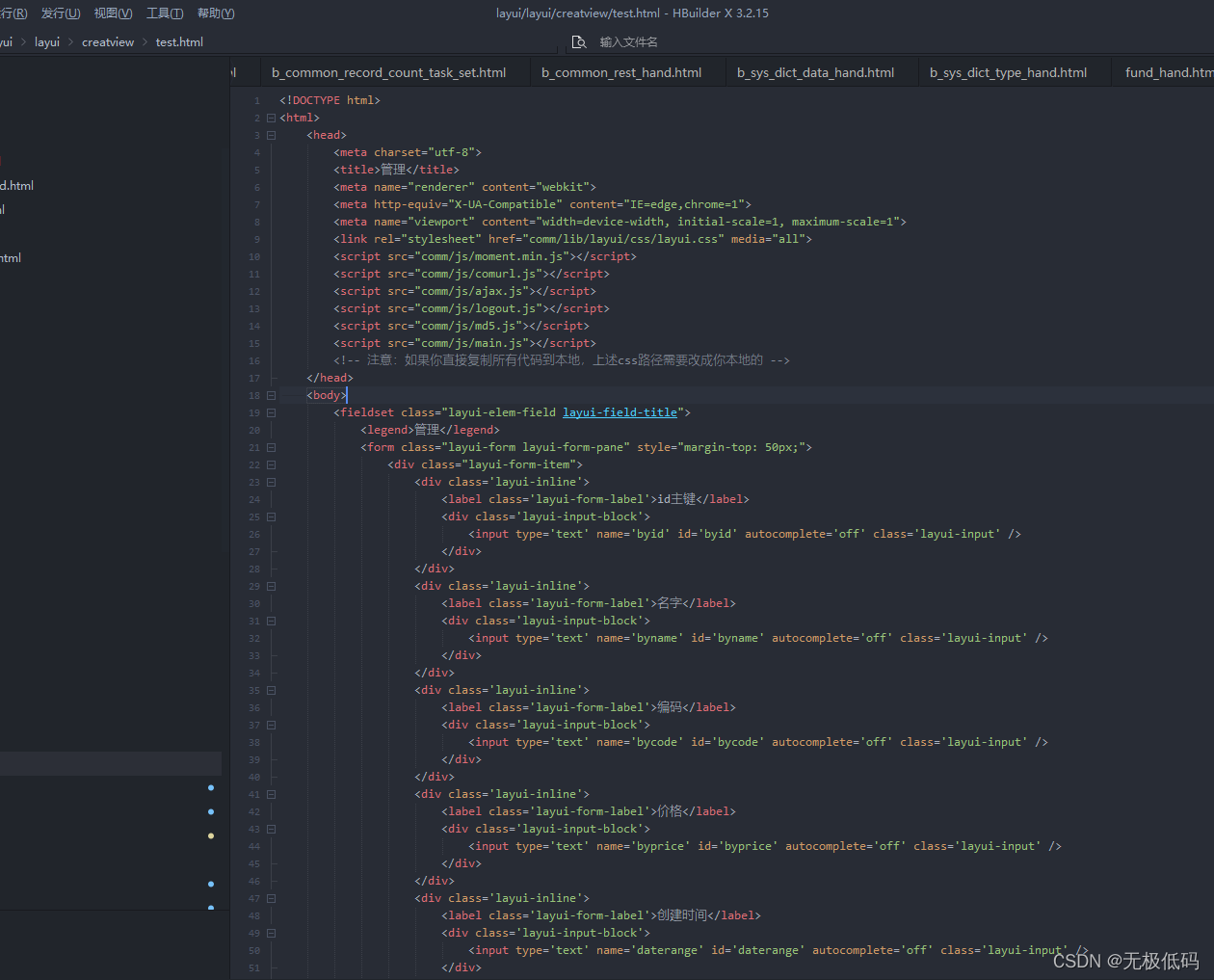Click line number 16 in the gutter
The height and width of the screenshot is (980, 1214).
tap(254, 360)
